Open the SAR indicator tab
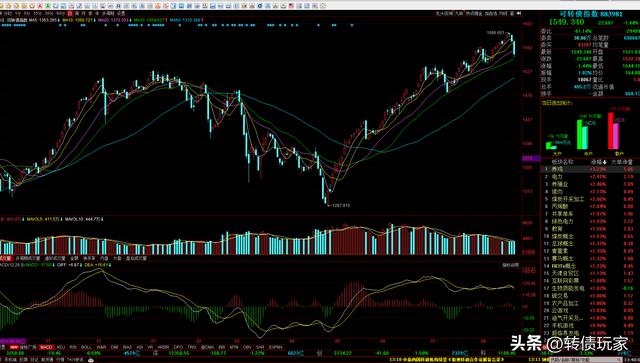 click(x=260, y=347)
